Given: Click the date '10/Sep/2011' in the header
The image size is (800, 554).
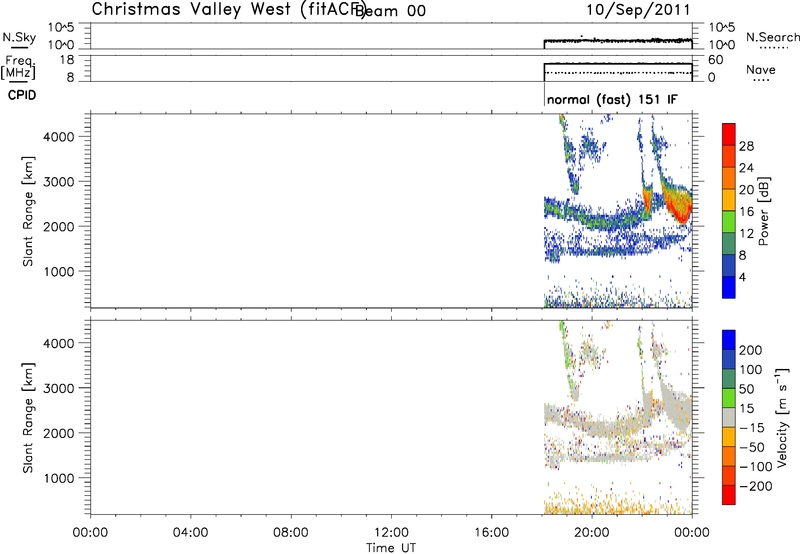Looking at the screenshot, I should 638,10.
